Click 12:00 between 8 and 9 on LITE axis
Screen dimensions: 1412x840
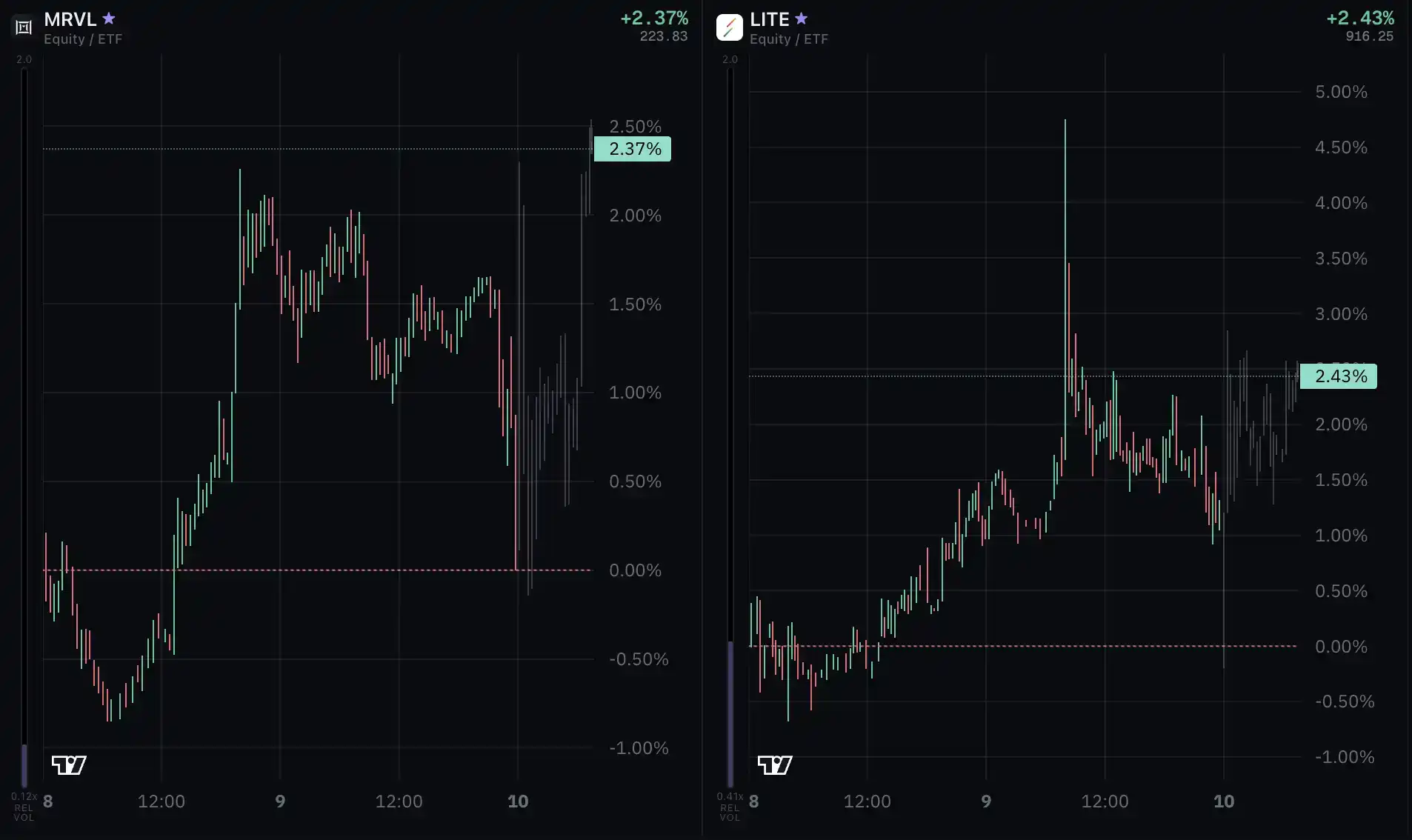point(867,801)
